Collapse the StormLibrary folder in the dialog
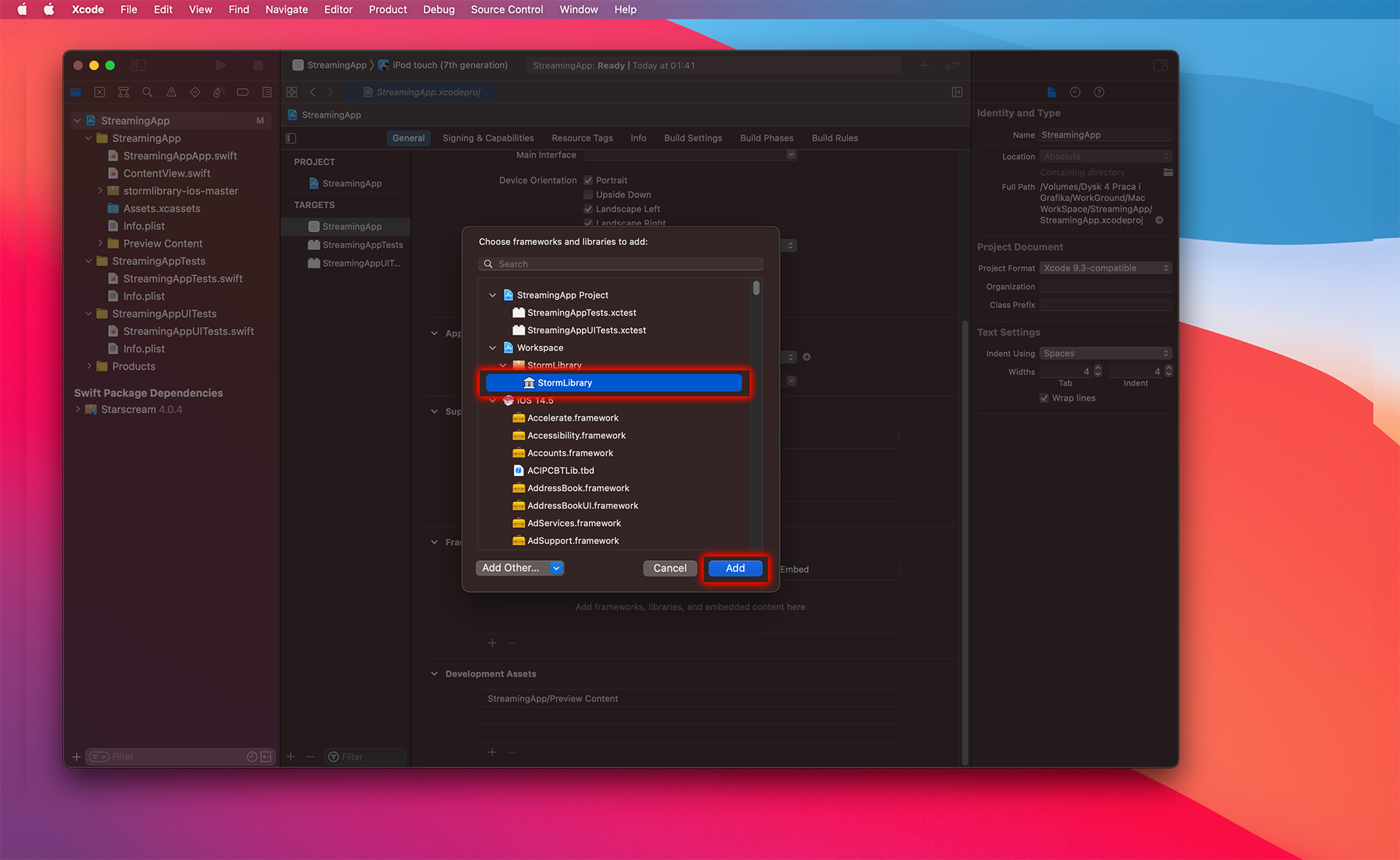The width and height of the screenshot is (1400, 860). coord(503,365)
